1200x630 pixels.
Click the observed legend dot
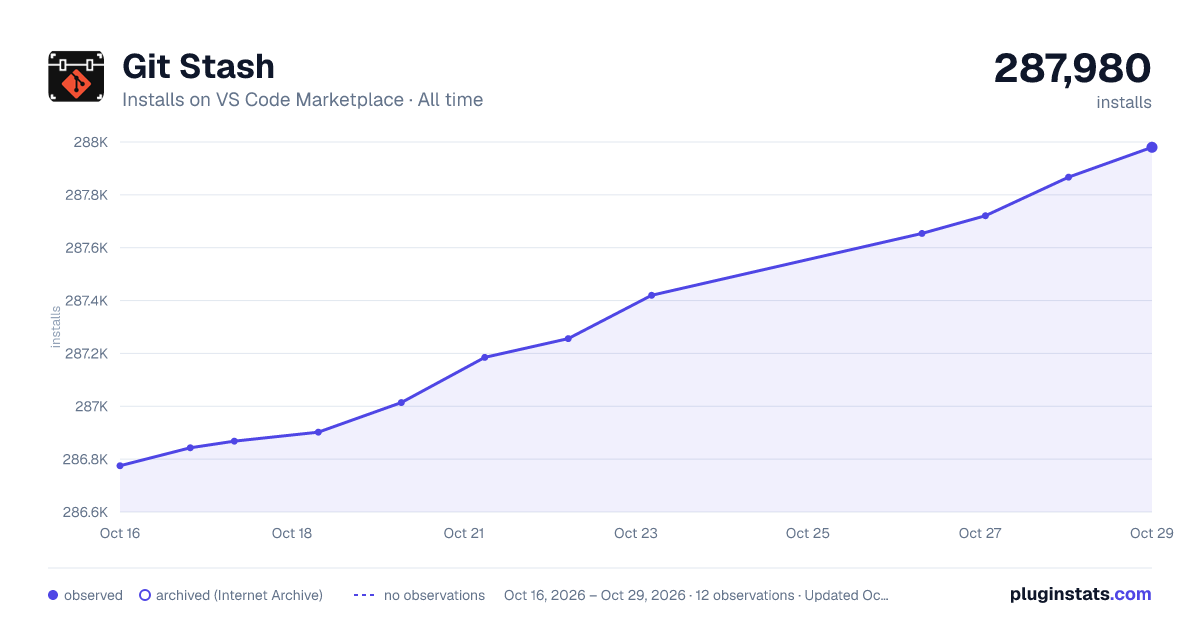[x=53, y=595]
